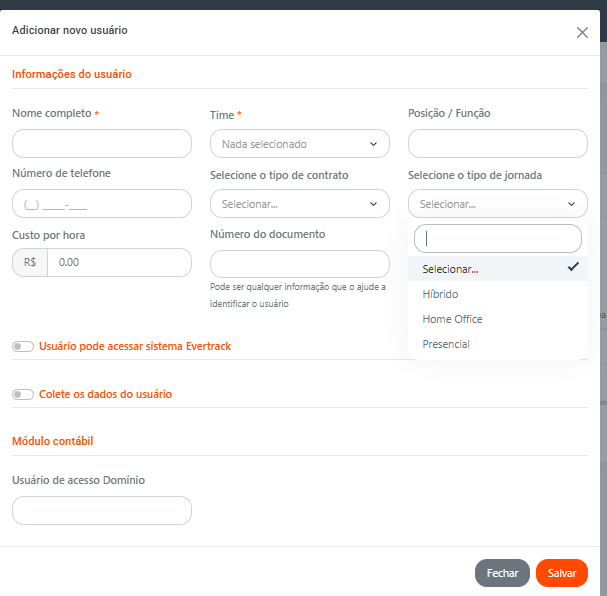Image resolution: width=607 pixels, height=596 pixels.
Task: Focus the Número de telefone field
Action: coord(101,204)
